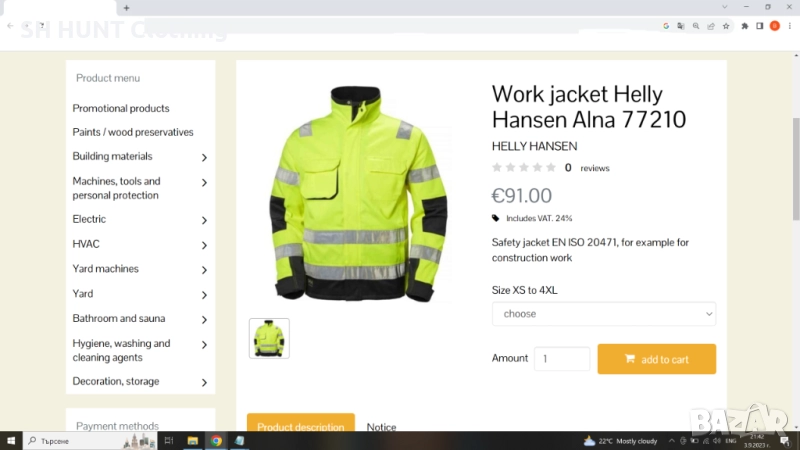Switch to the Notice tab
Screen dimensions: 800x450
381,427
